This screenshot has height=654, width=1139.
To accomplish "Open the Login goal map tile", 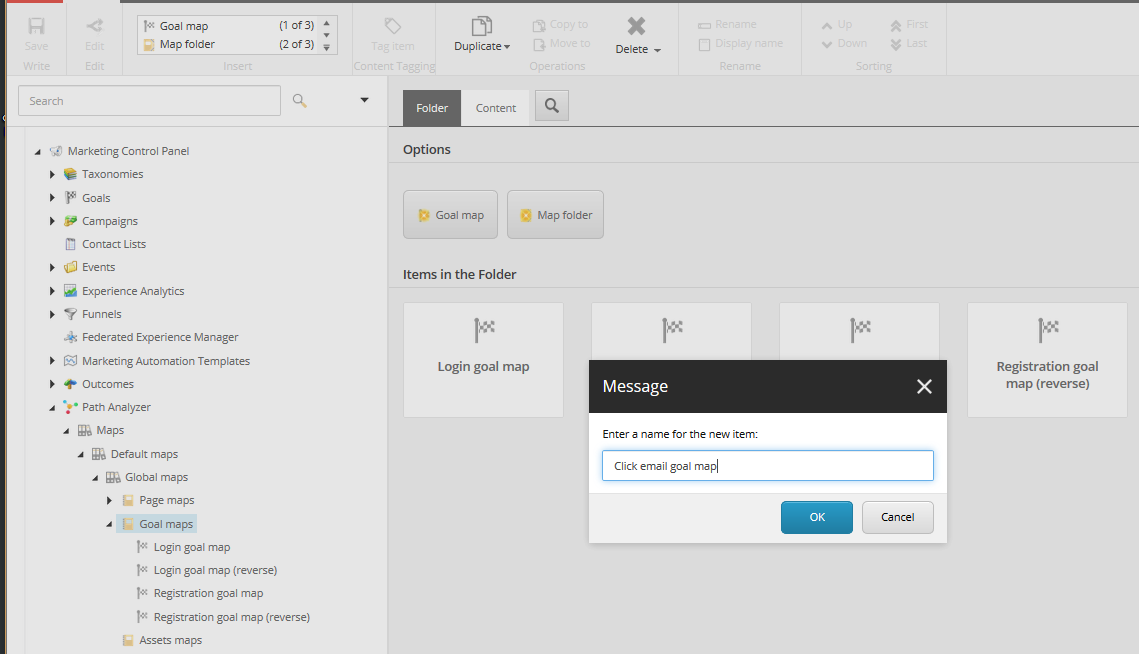I will pyautogui.click(x=483, y=360).
